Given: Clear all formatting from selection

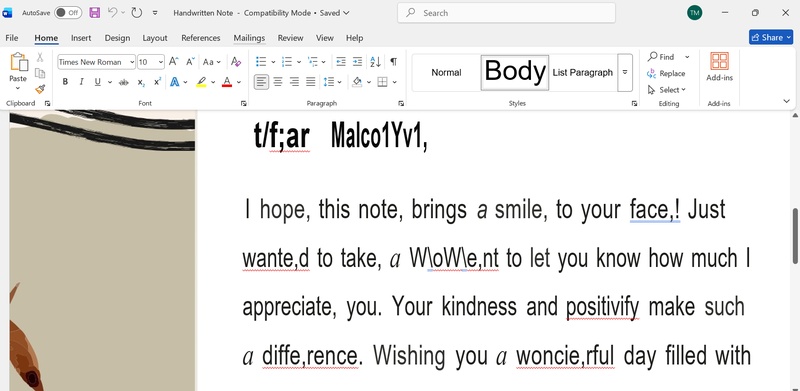Looking at the screenshot, I should coord(236,62).
